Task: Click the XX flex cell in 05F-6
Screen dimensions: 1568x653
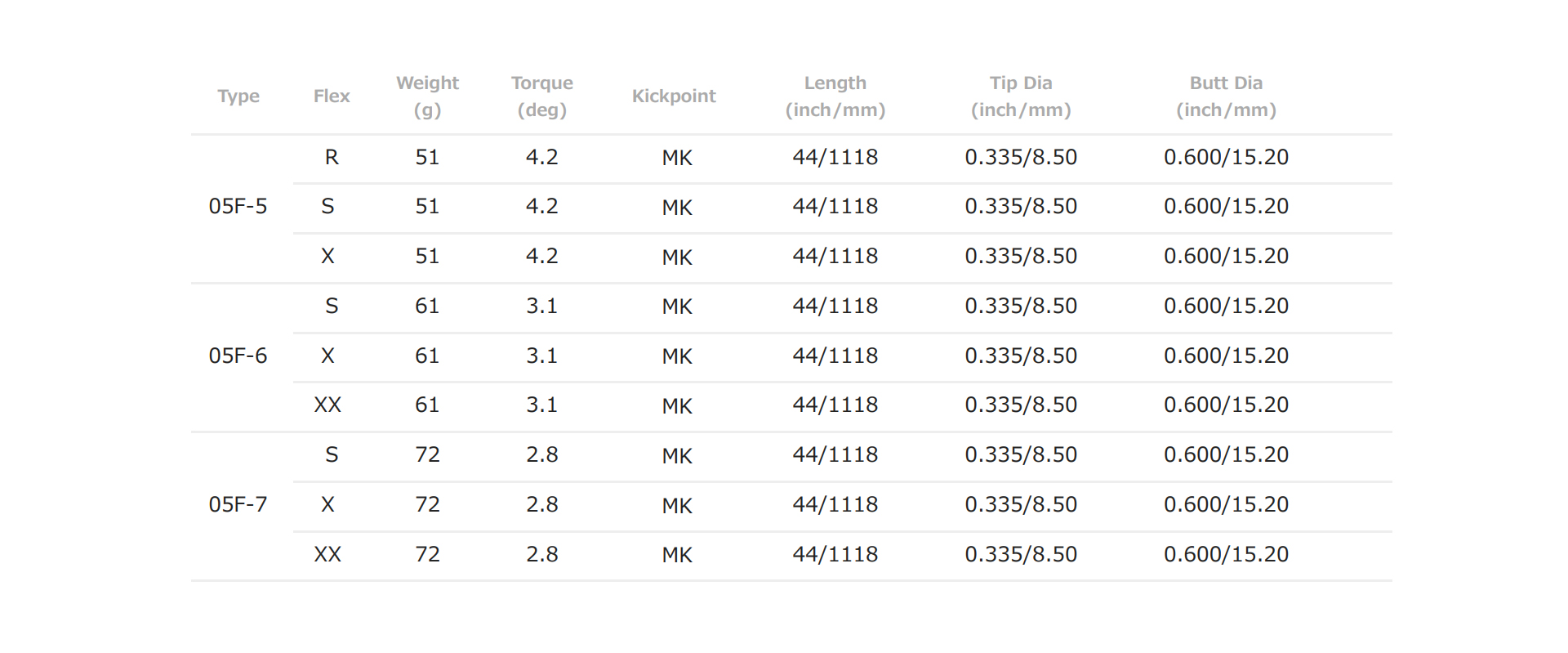Action: (x=327, y=405)
